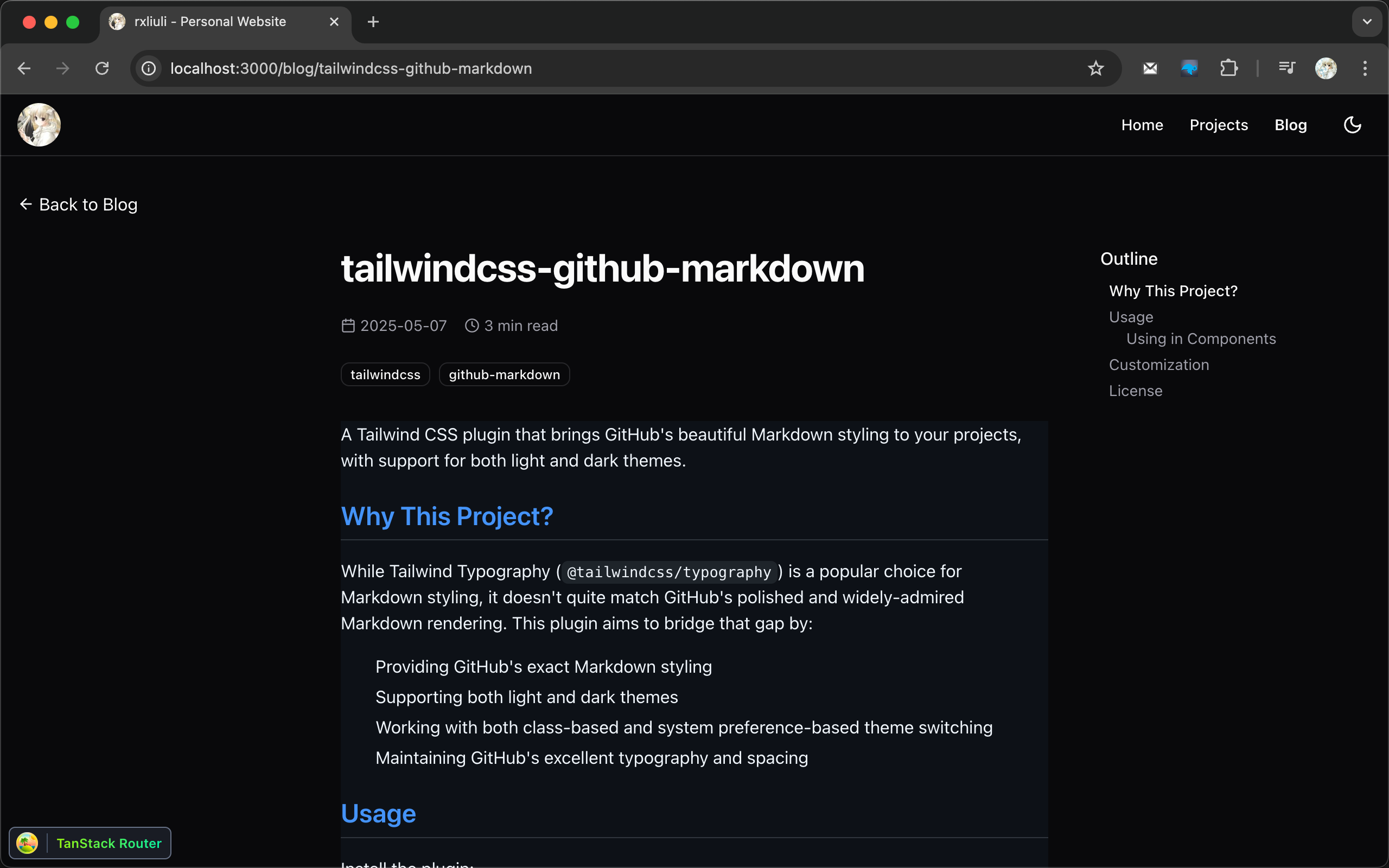Go back with browser back arrow
Image resolution: width=1389 pixels, height=868 pixels.
click(24, 68)
